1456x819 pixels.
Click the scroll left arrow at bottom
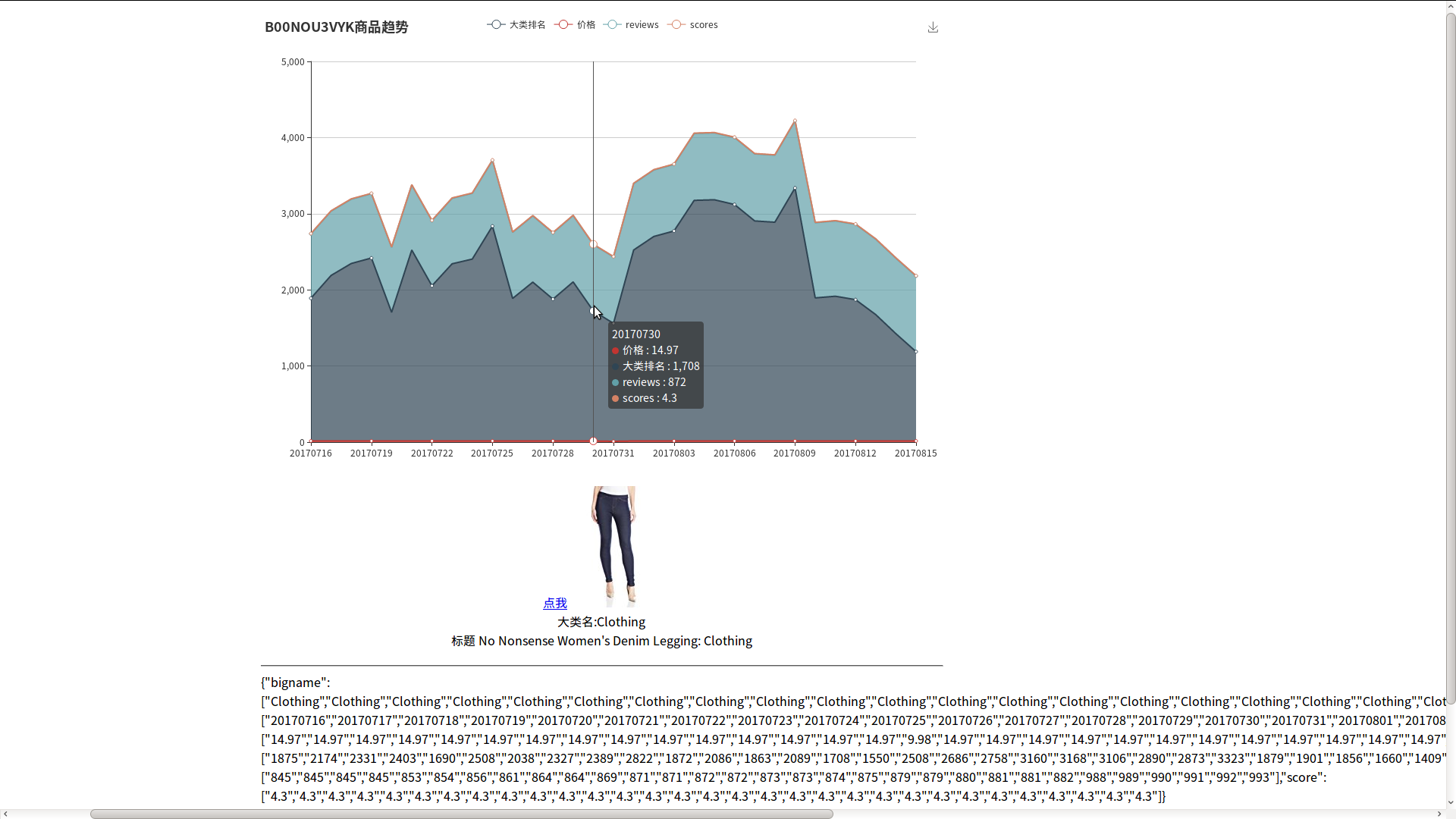point(5,814)
